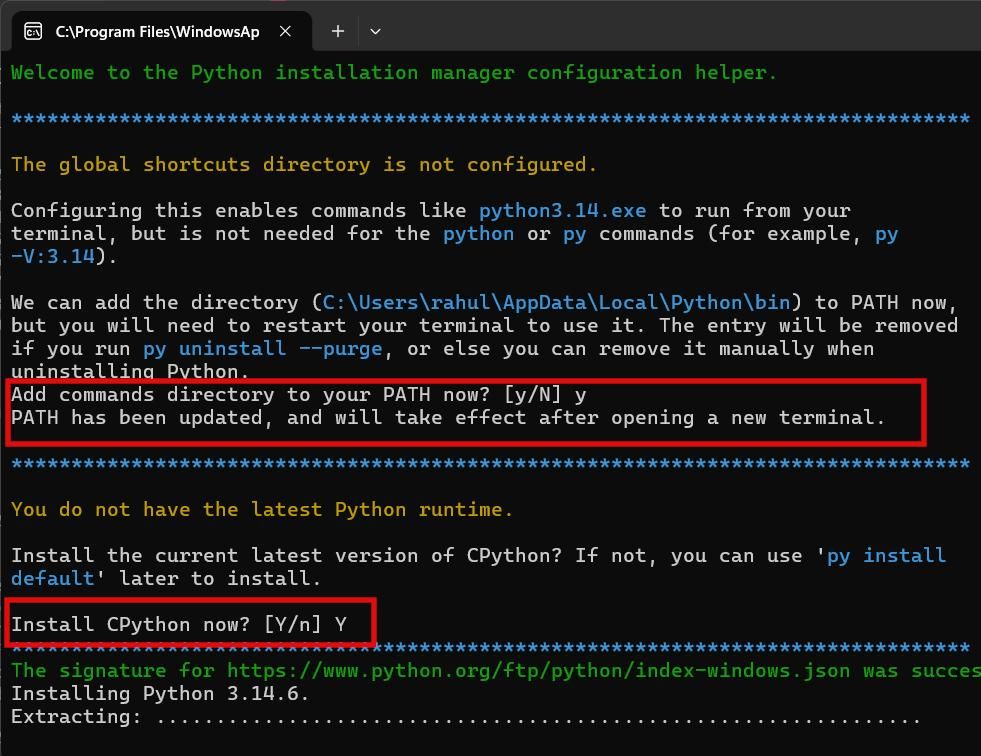This screenshot has height=756, width=981.
Task: Click the 'Extracting:' progress line
Action: (465, 717)
